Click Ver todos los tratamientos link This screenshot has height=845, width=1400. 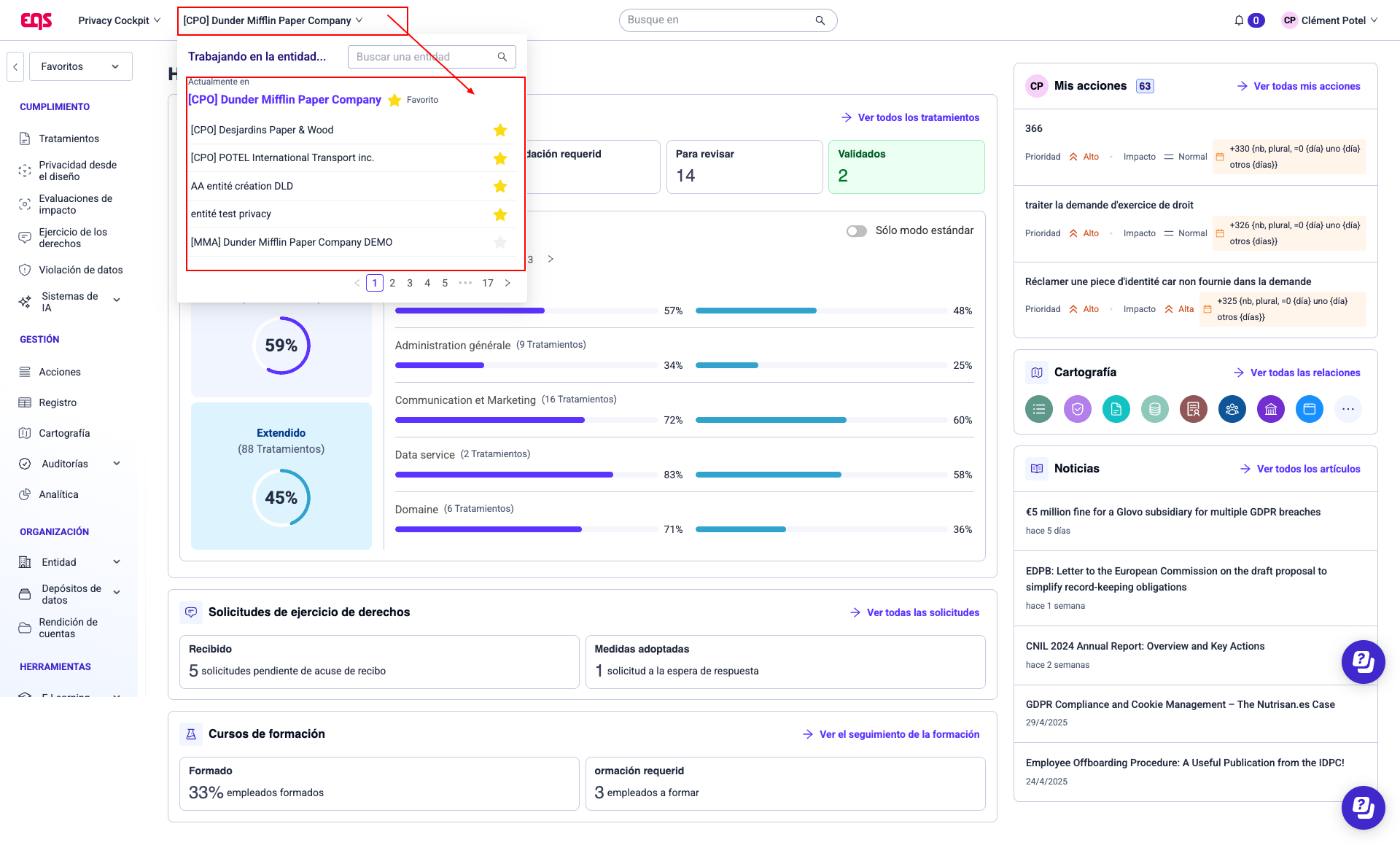pos(910,117)
